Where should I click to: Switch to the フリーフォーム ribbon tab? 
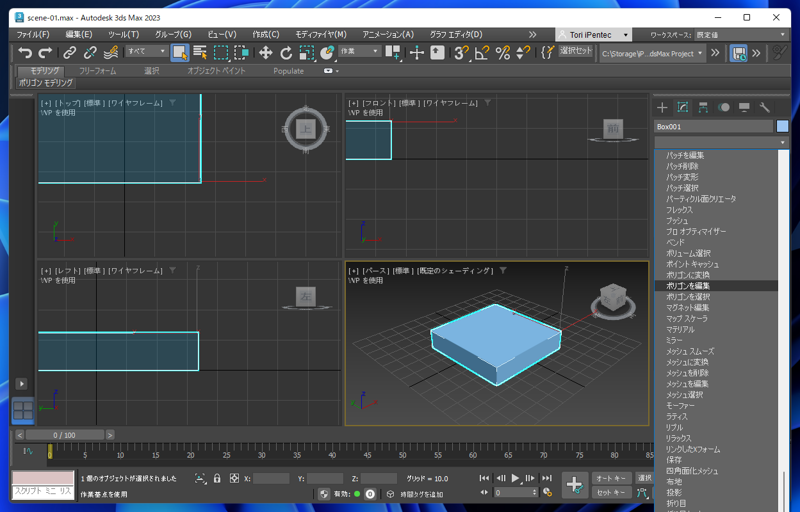[97, 71]
